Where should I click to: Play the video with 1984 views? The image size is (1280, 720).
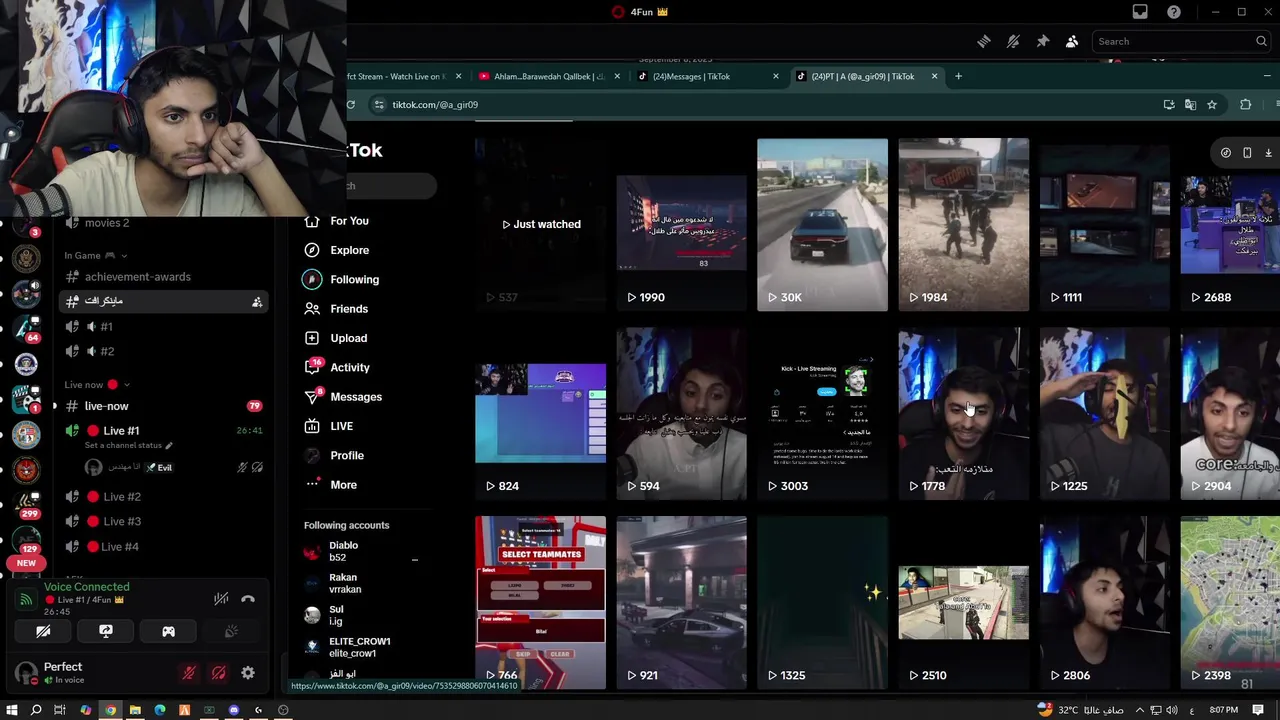click(963, 224)
